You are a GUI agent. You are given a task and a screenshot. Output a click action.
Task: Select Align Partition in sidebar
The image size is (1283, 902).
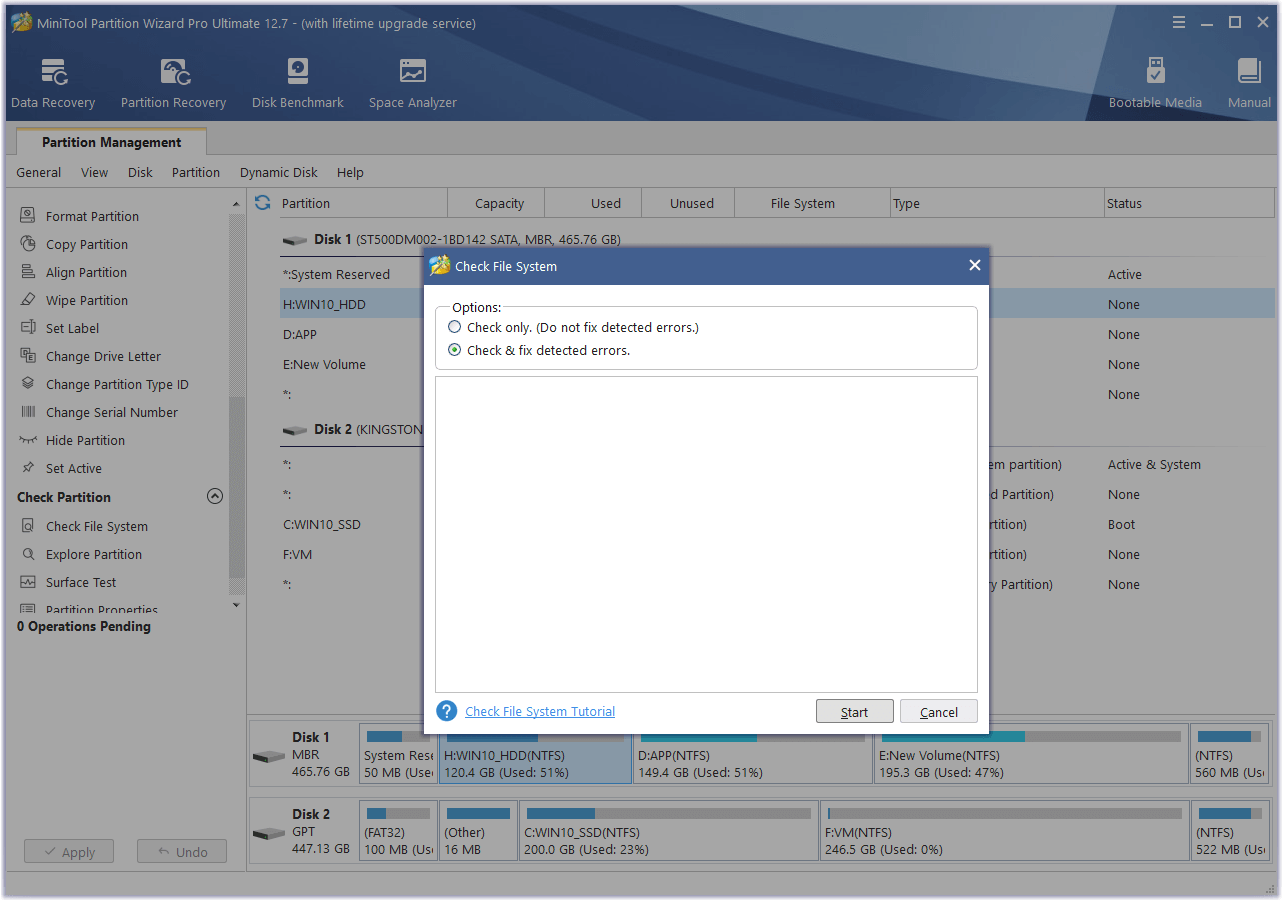[86, 272]
